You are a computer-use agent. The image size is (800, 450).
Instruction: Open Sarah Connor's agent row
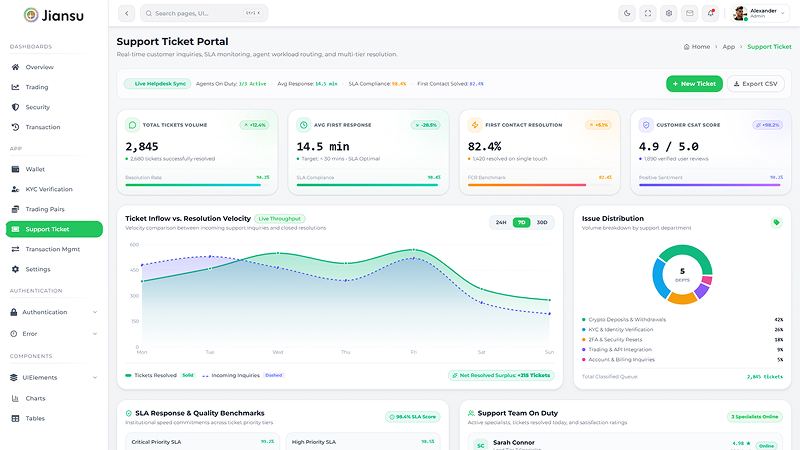pos(625,443)
